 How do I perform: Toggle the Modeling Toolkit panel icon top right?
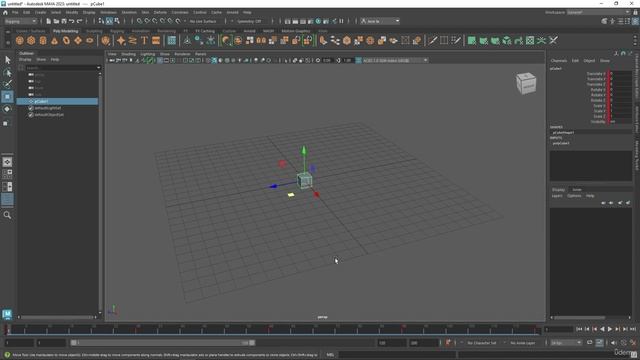[604, 21]
